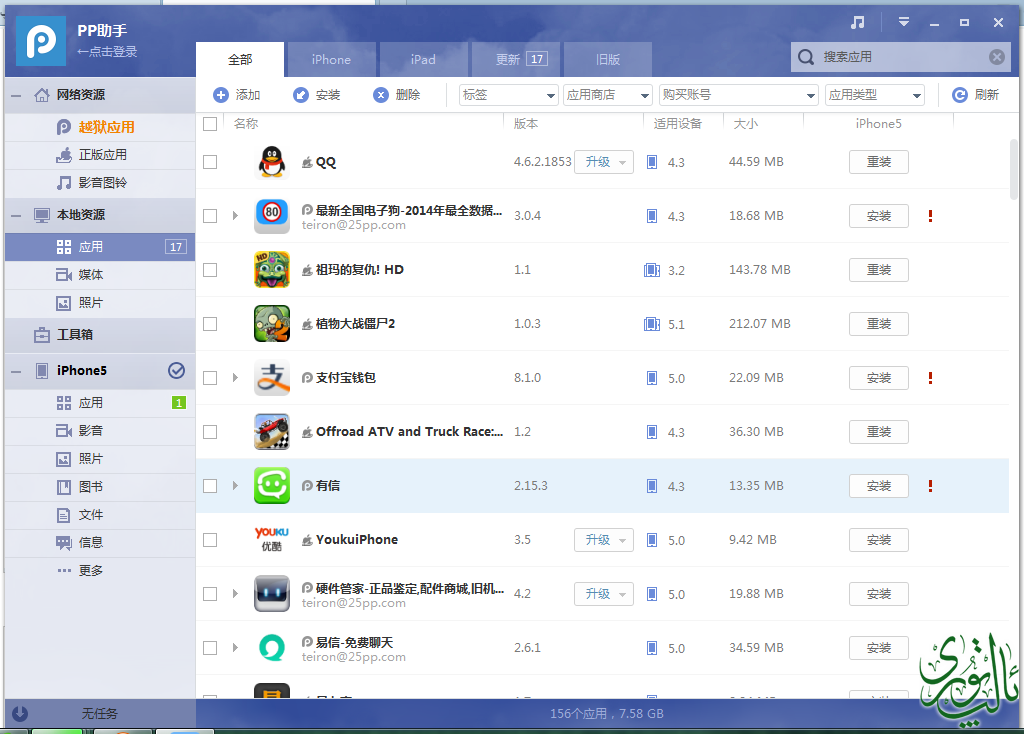The width and height of the screenshot is (1024, 734).
Task: Toggle the select-all checkbox in header
Action: 210,124
